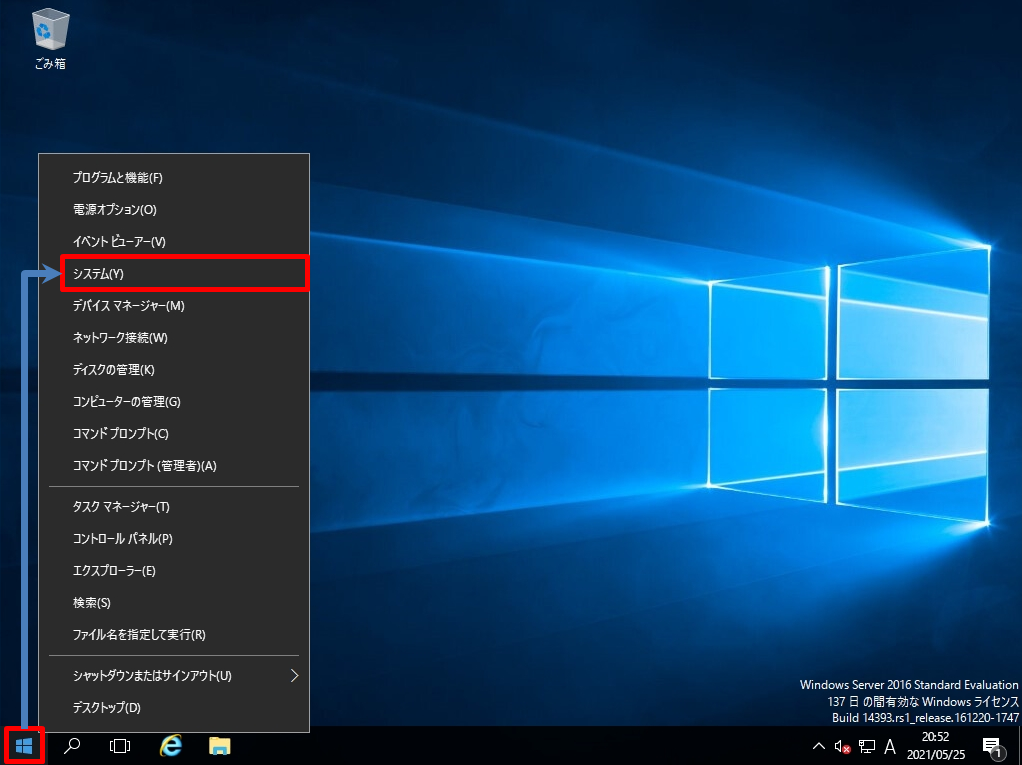Launch コマンド プロンプト (管理者)(A)
1022x765 pixels.
[174, 465]
